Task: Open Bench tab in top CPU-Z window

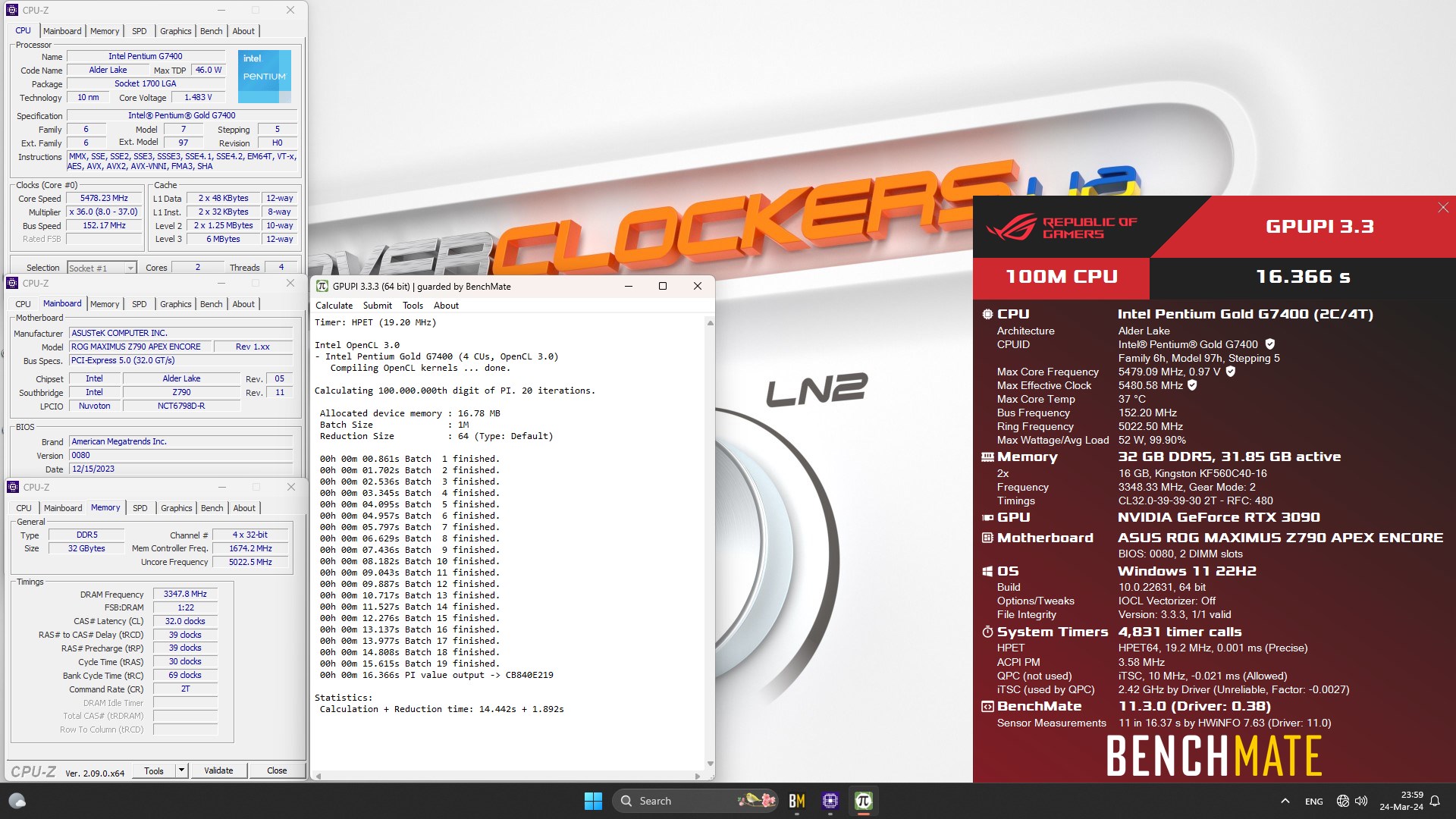Action: pos(212,31)
